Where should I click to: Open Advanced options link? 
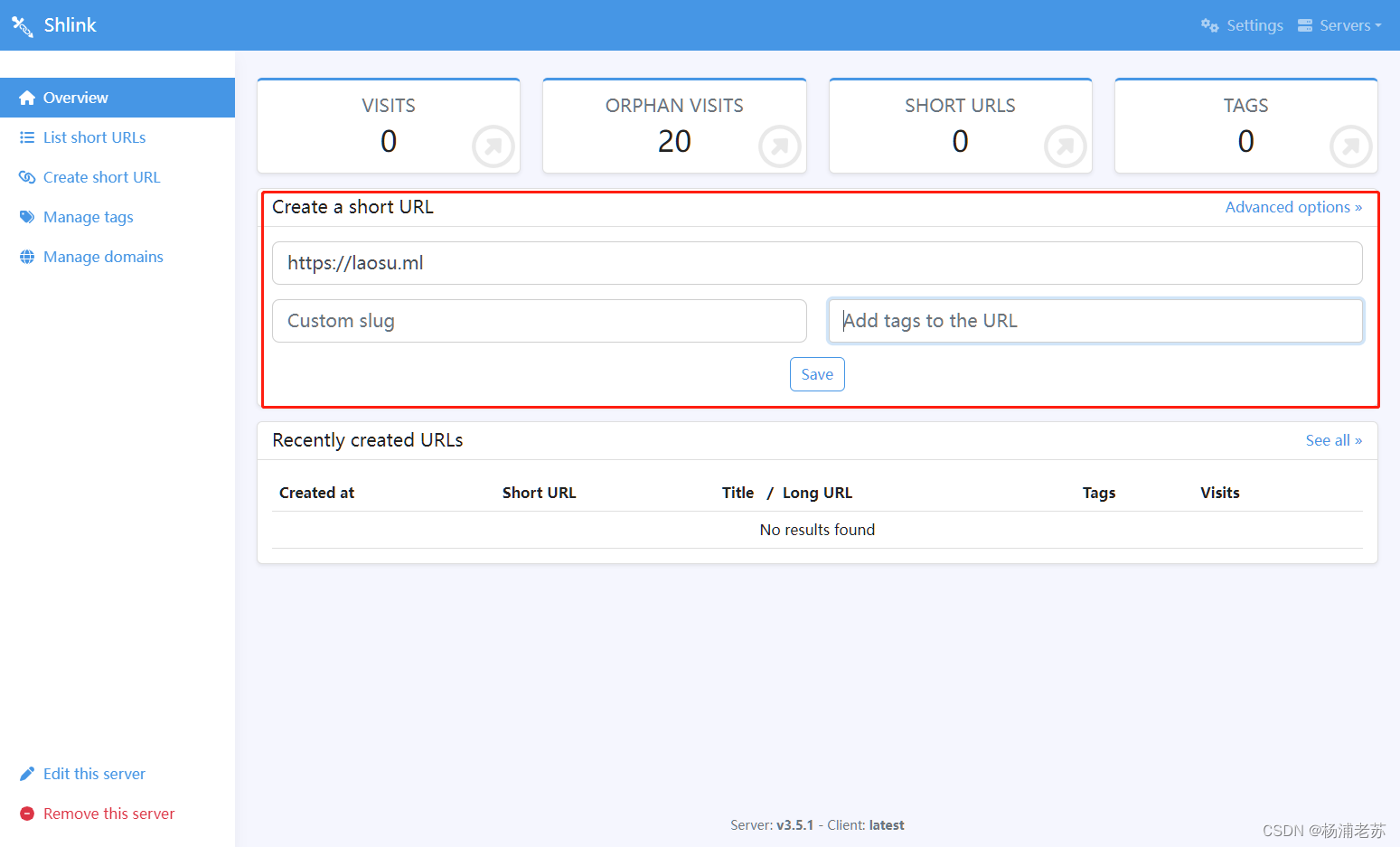pos(1293,207)
